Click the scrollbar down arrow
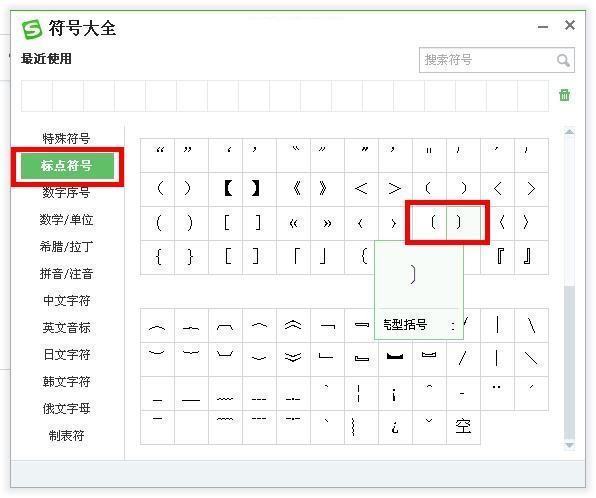This screenshot has width=596, height=498. (569, 445)
